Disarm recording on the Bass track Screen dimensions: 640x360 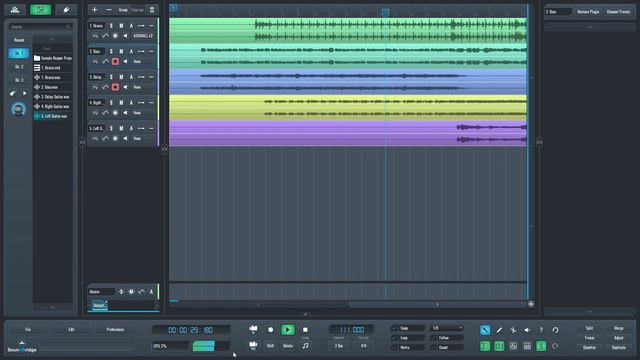coord(115,62)
